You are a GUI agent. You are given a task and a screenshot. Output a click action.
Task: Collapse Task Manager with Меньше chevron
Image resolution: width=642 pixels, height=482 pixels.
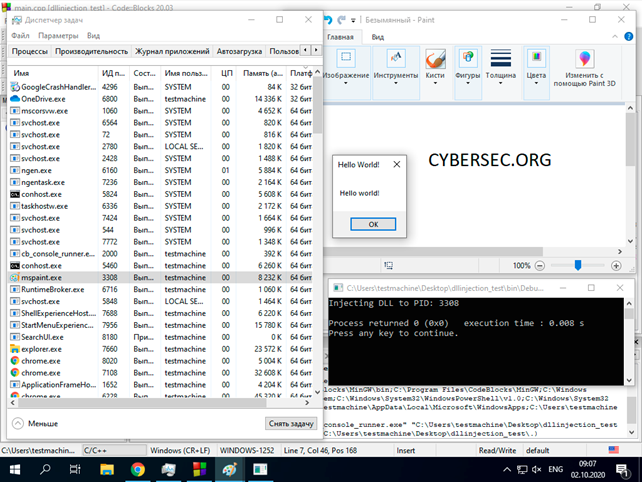[18, 423]
